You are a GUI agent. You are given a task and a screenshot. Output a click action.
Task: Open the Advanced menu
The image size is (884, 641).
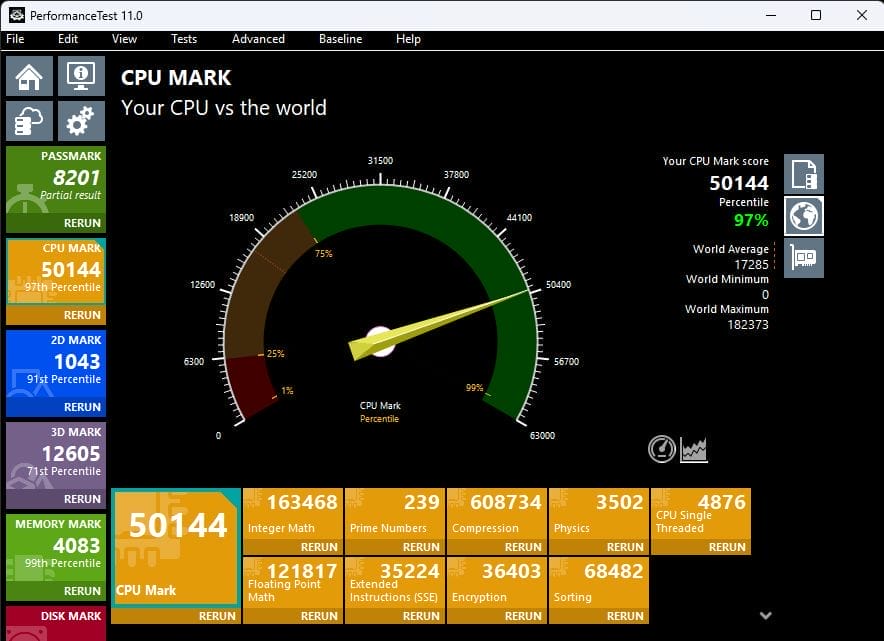(x=258, y=39)
